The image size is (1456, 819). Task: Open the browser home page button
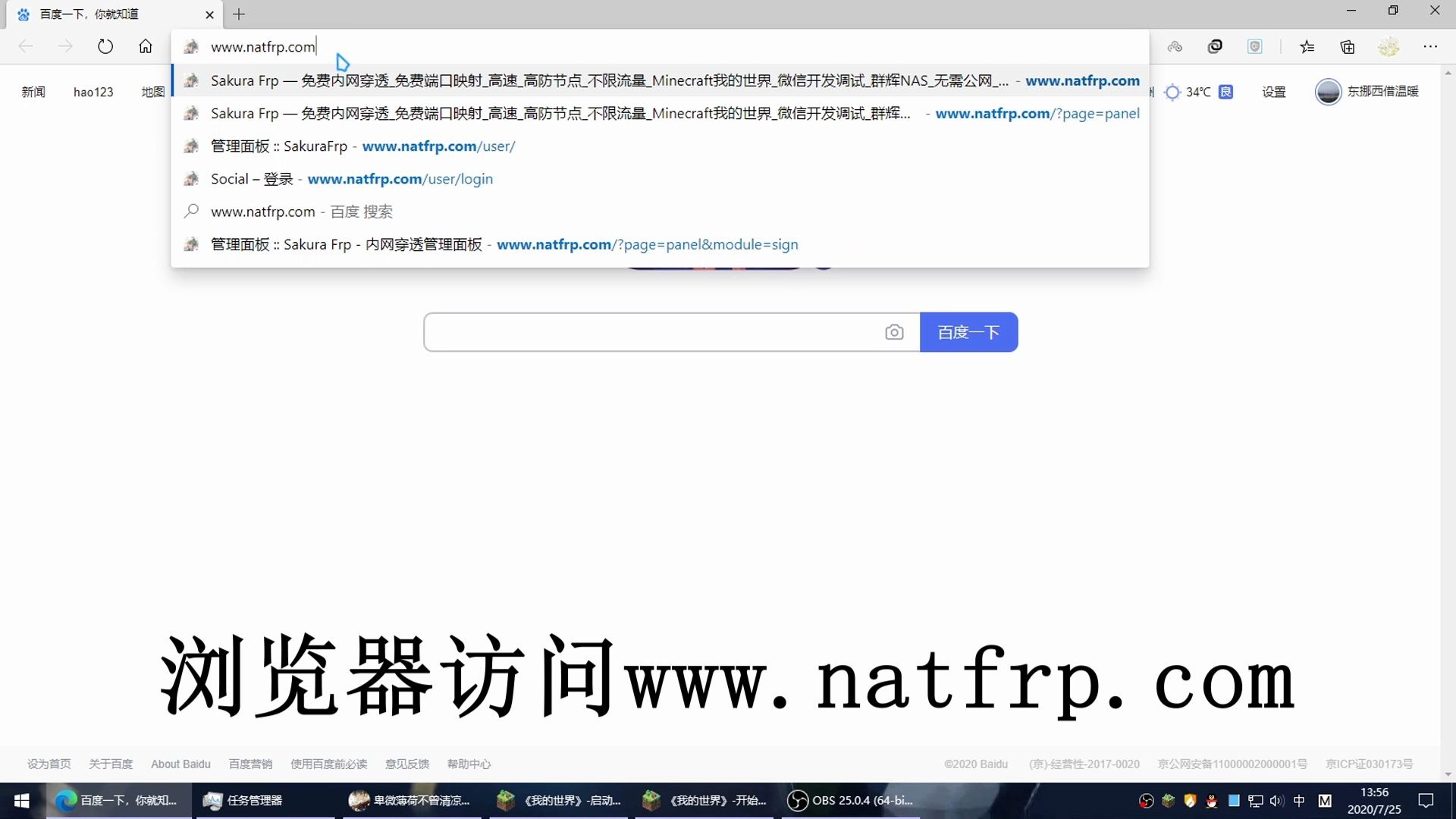click(x=146, y=46)
